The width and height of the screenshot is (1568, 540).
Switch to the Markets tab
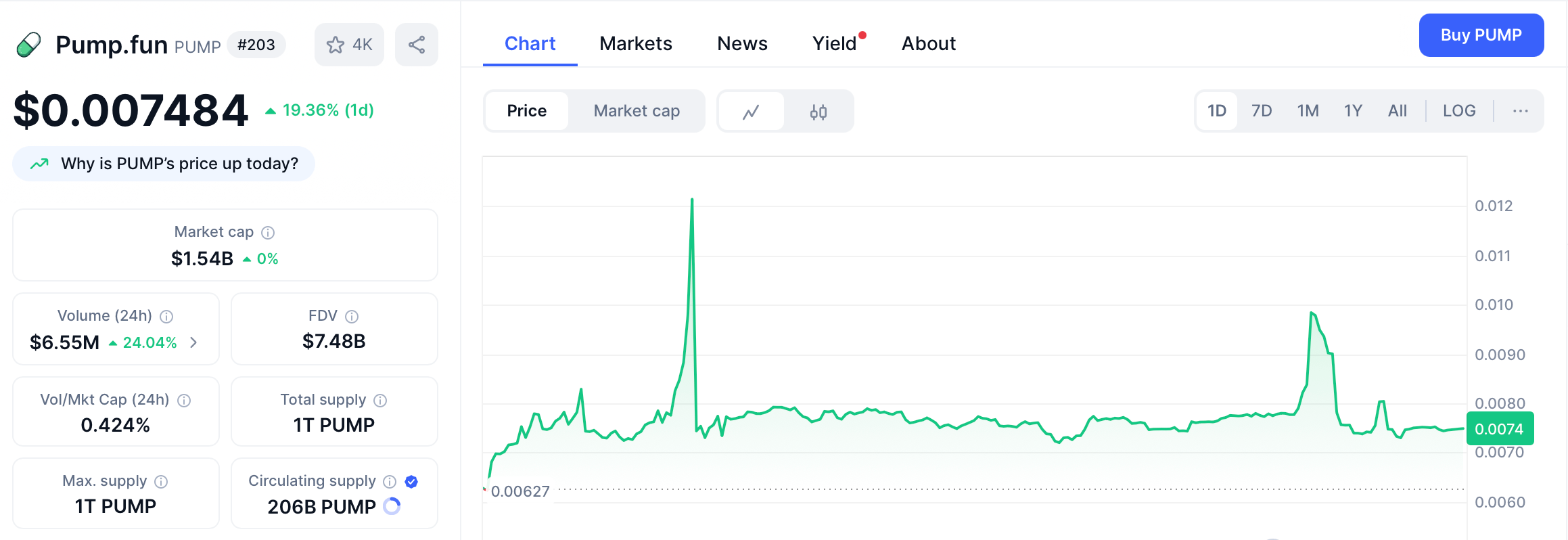[x=636, y=44]
